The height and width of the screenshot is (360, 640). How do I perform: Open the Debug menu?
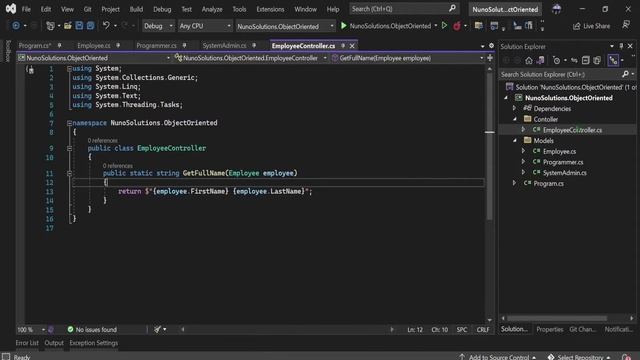point(162,9)
